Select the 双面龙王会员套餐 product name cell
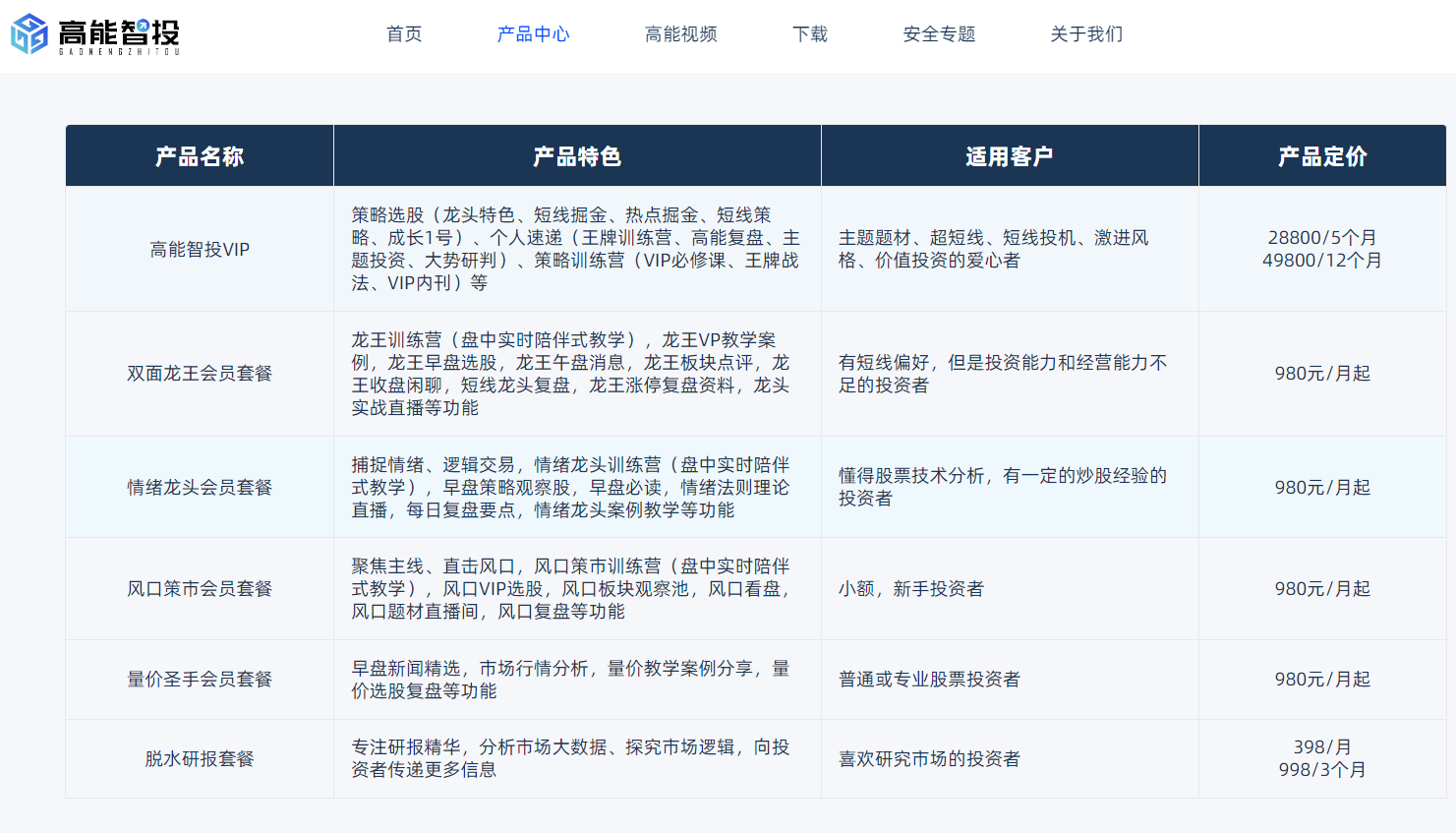 pos(200,374)
